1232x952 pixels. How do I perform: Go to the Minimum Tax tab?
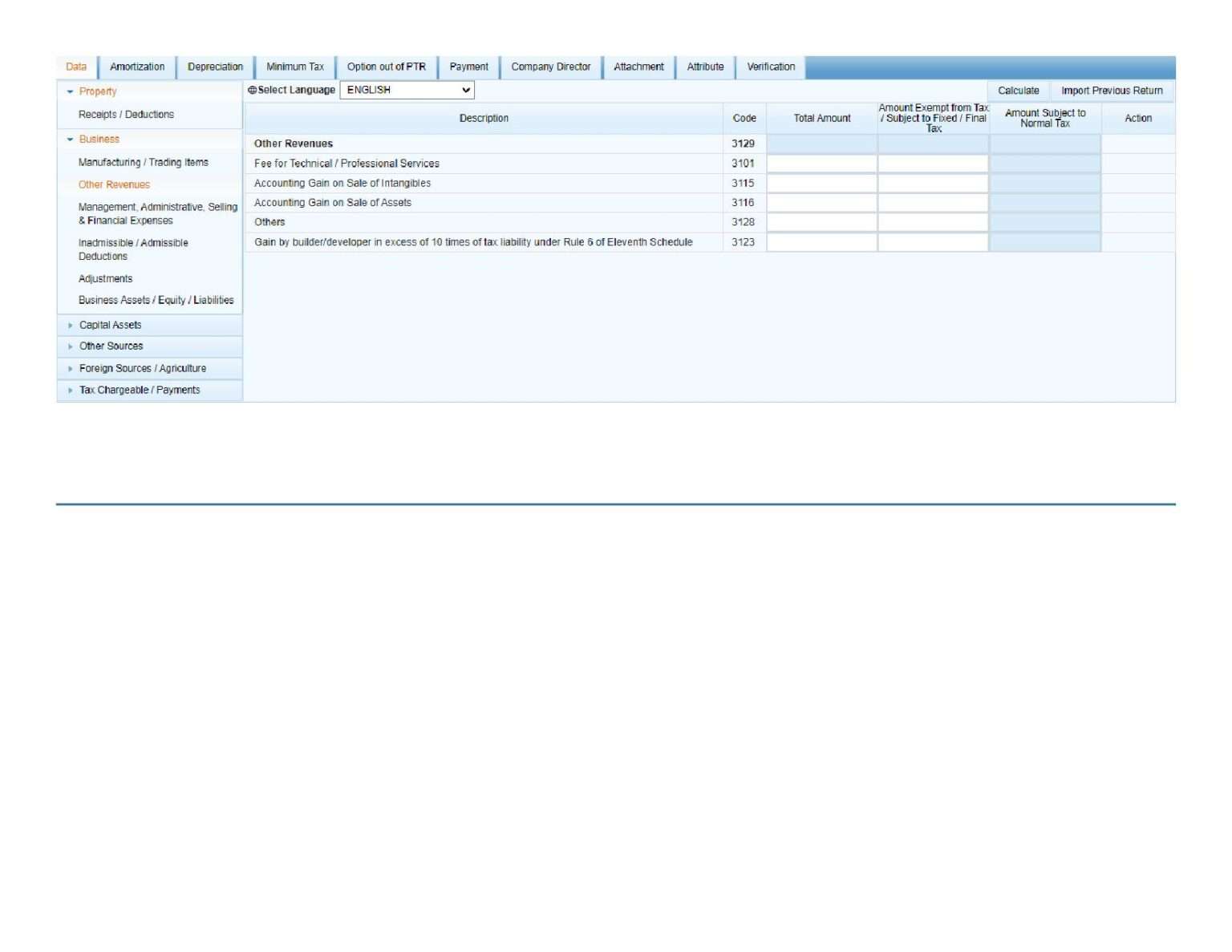[295, 67]
